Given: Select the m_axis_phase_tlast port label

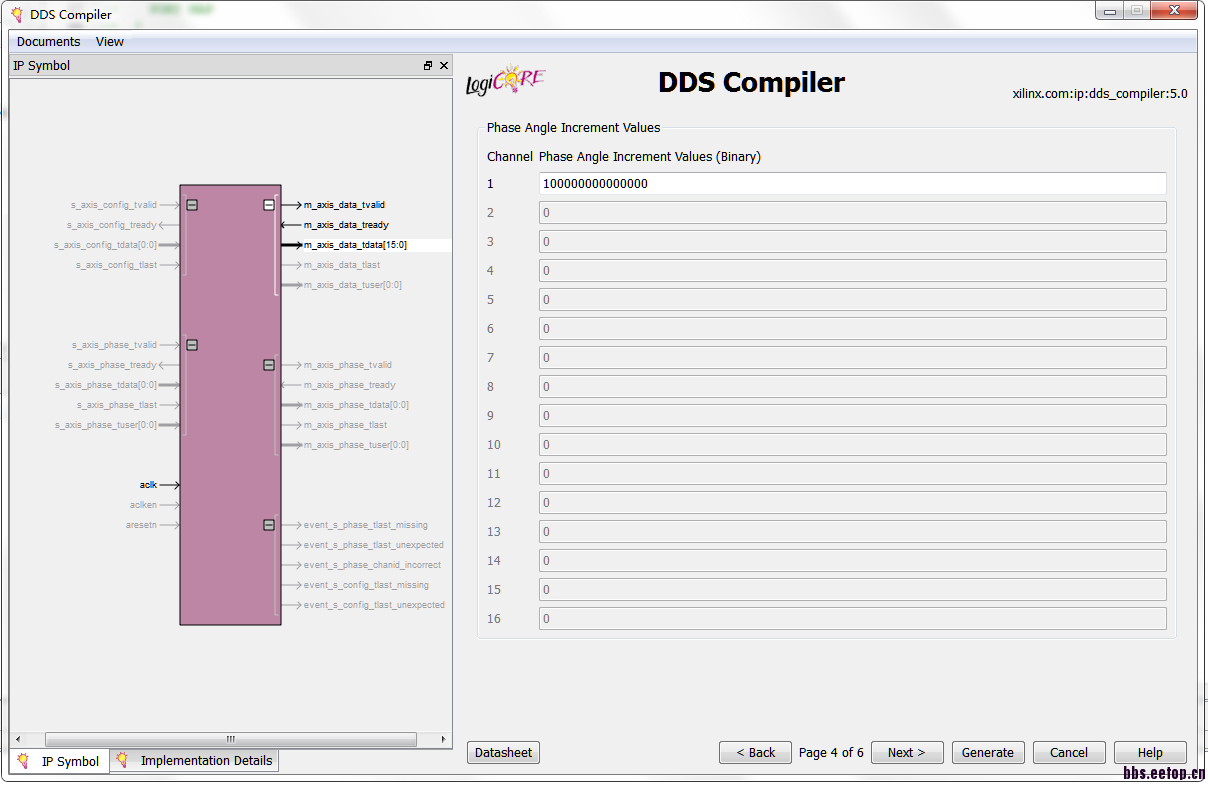Looking at the screenshot, I should (345, 425).
